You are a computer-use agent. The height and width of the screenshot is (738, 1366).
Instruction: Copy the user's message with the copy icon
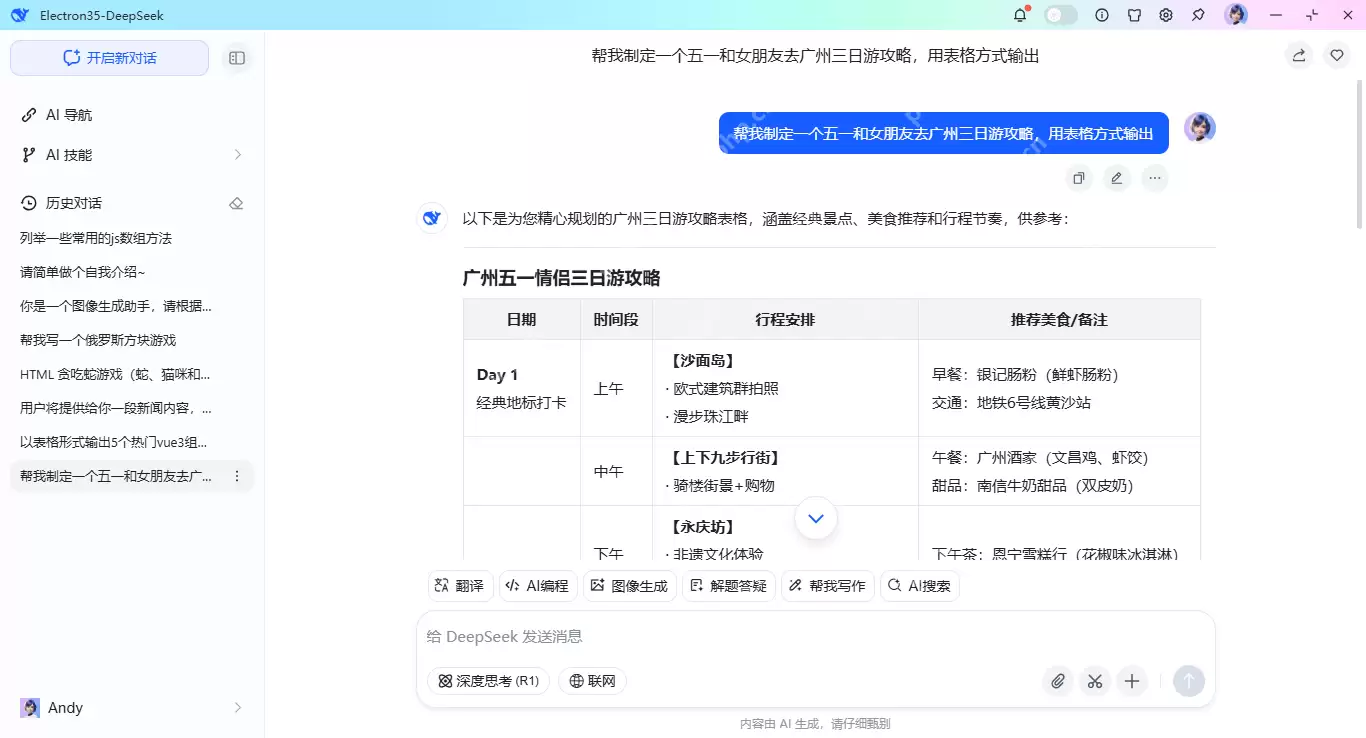[1078, 178]
